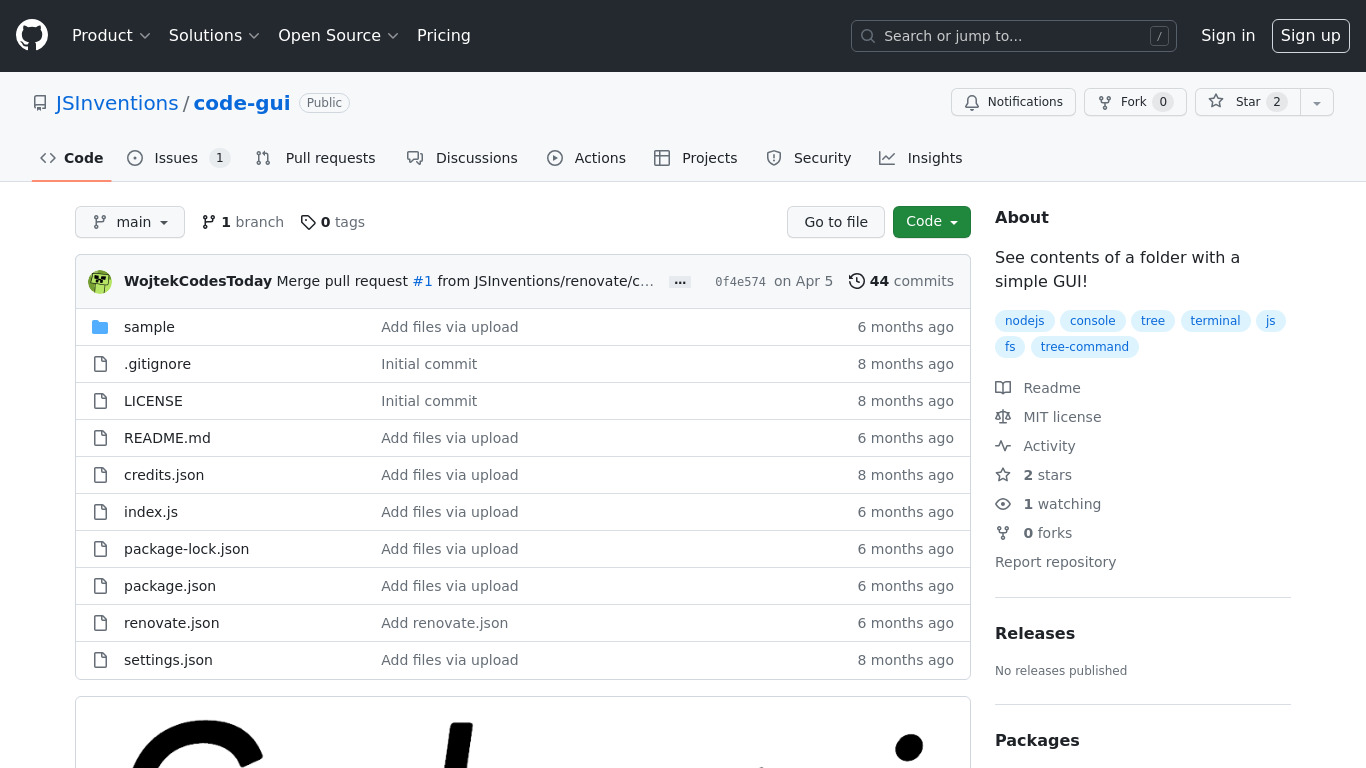Click the Search or jump to field
1366x768 pixels.
tap(1013, 36)
